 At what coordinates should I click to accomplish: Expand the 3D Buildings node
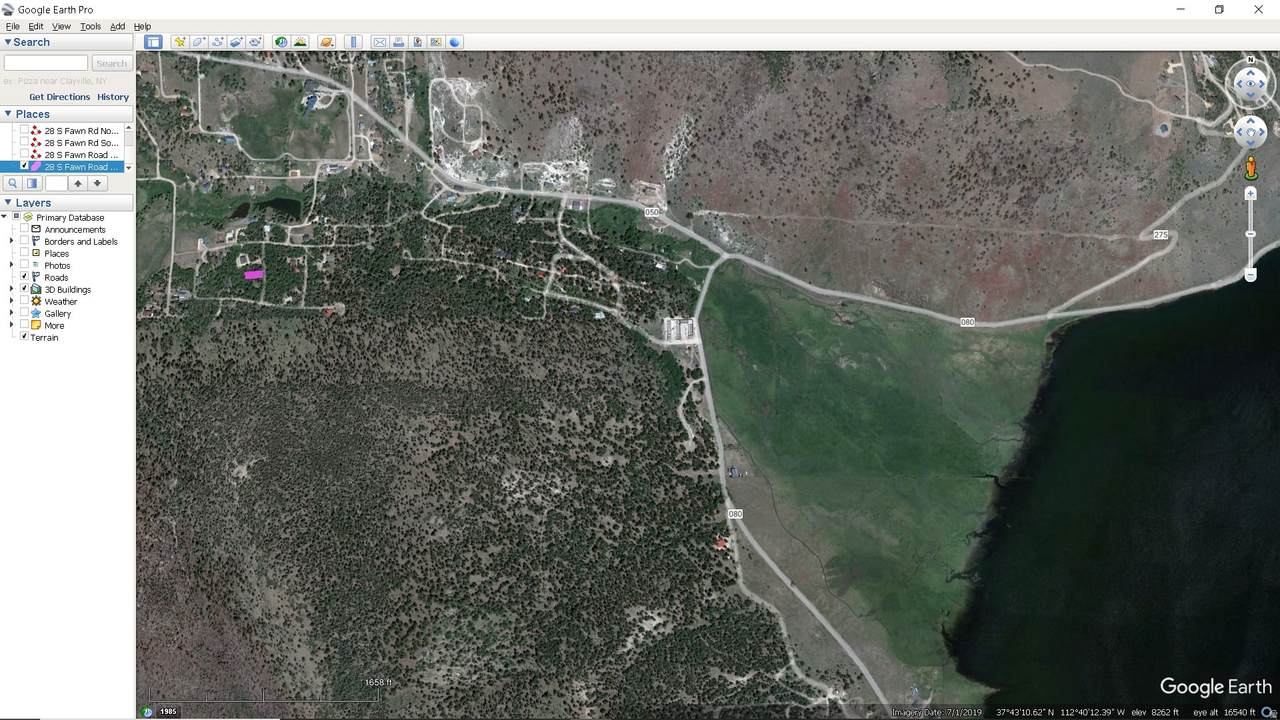coord(12,290)
